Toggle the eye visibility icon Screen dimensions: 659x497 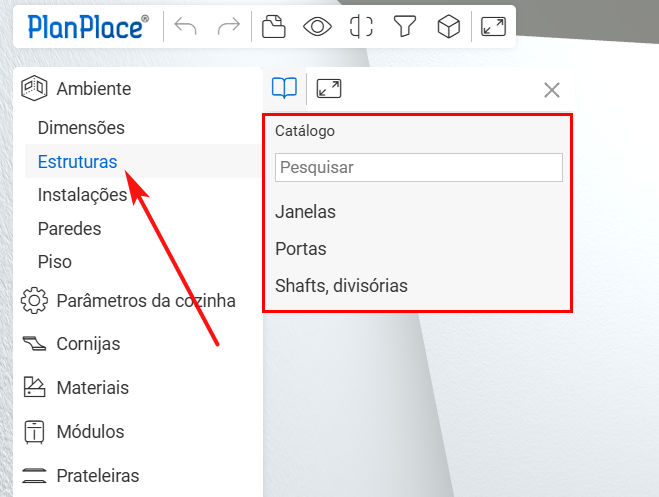tap(317, 27)
